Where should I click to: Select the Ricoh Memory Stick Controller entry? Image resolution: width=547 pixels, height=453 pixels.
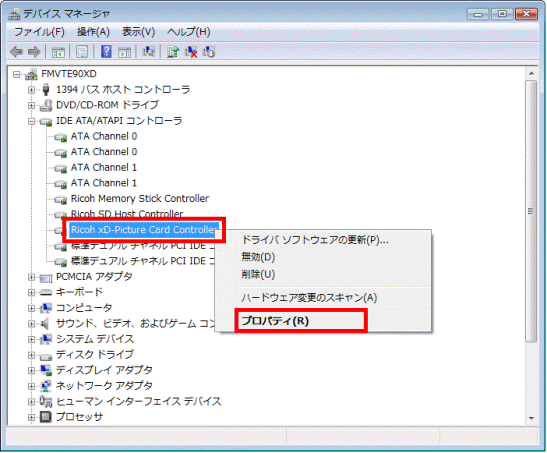(x=140, y=198)
